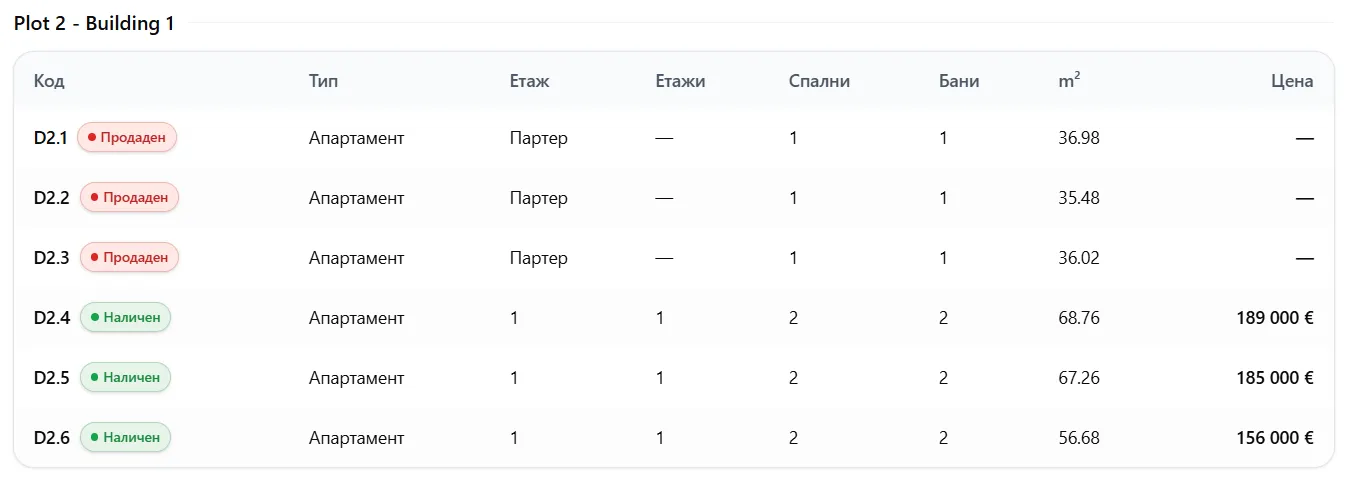Click the 68.76 area value
Image resolution: width=1350 pixels, height=492 pixels.
(1078, 318)
